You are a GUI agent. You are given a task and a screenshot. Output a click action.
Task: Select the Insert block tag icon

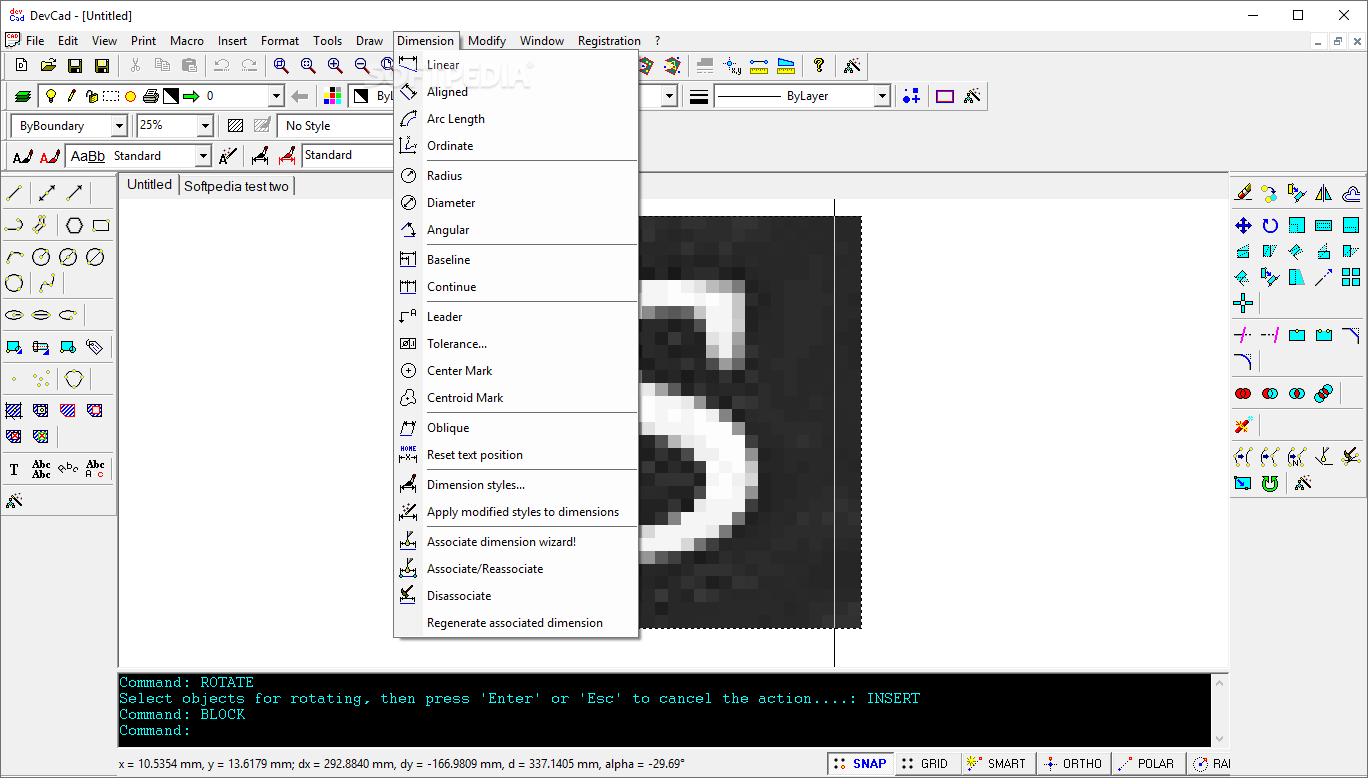click(x=95, y=347)
